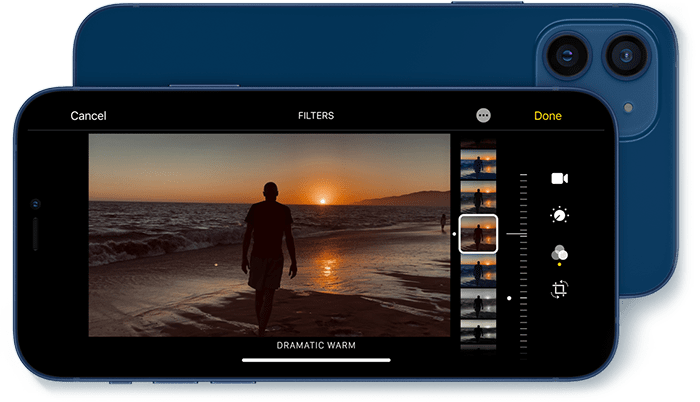
Task: Tap the home indicator bar
Action: coord(316,360)
